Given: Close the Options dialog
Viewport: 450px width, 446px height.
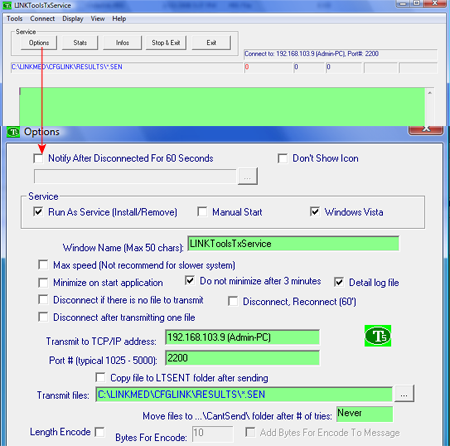Looking at the screenshot, I should point(426,129).
